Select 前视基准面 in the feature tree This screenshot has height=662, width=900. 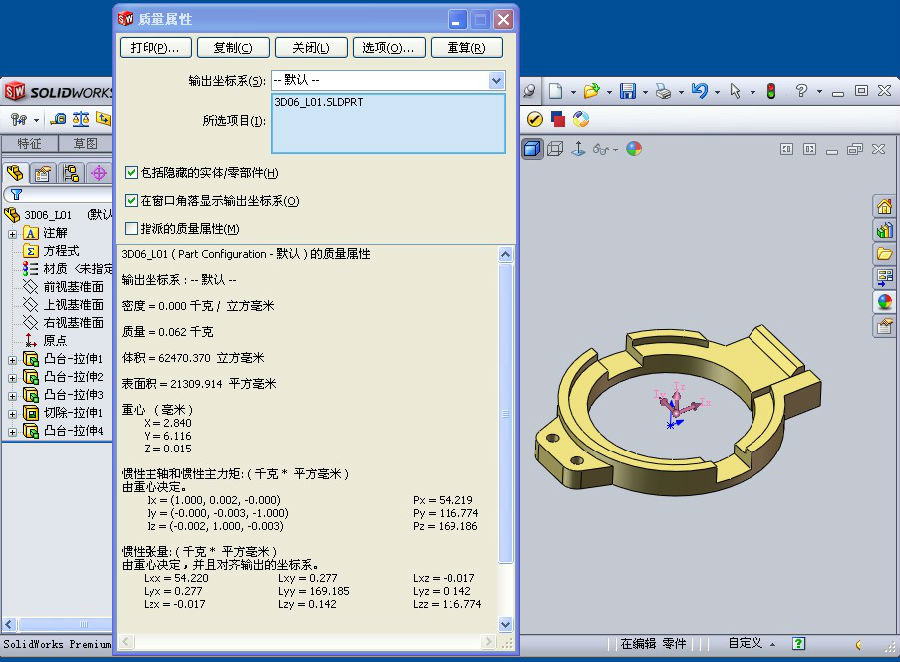click(x=73, y=287)
